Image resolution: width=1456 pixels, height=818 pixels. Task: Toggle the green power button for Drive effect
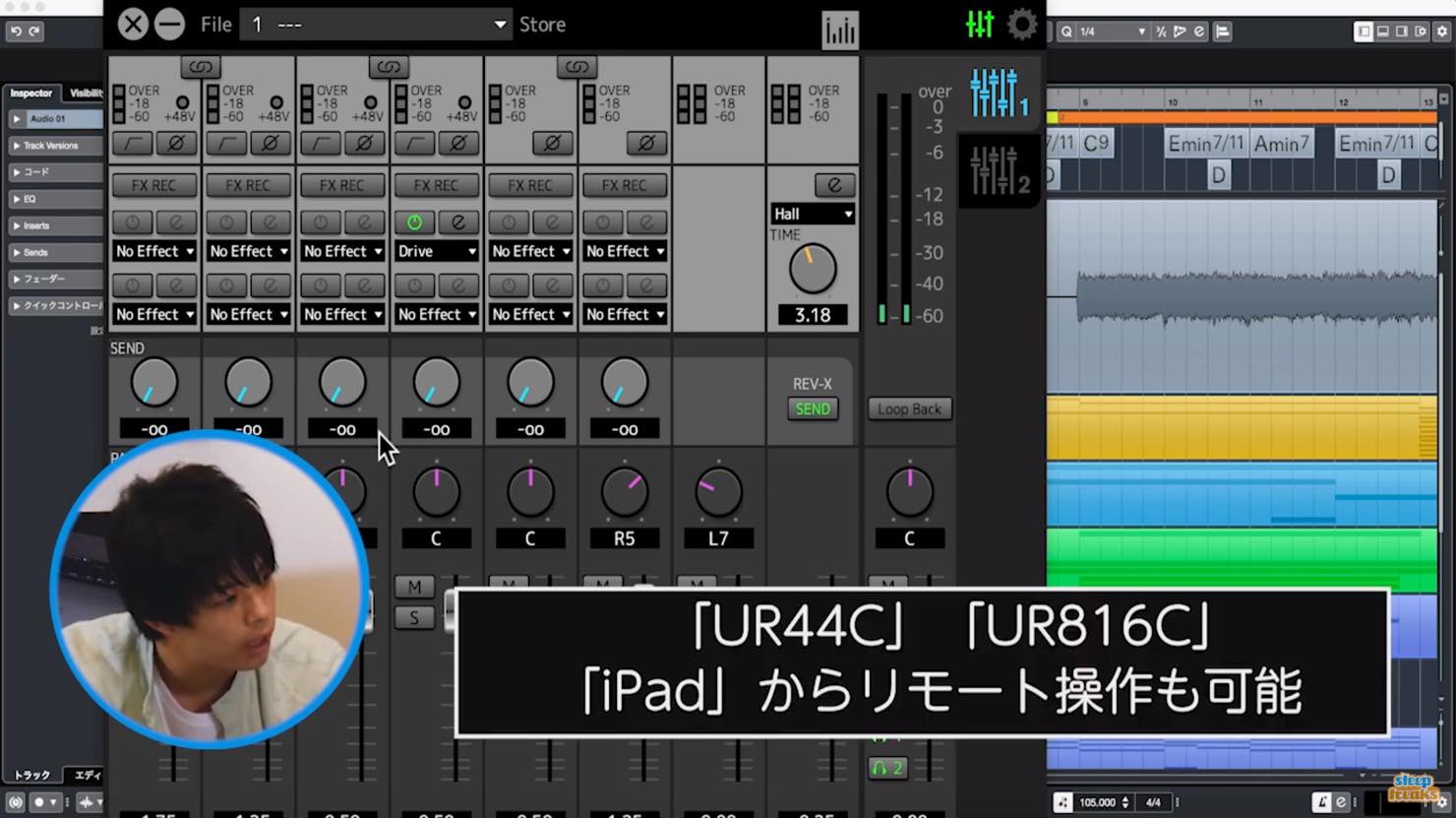(414, 222)
